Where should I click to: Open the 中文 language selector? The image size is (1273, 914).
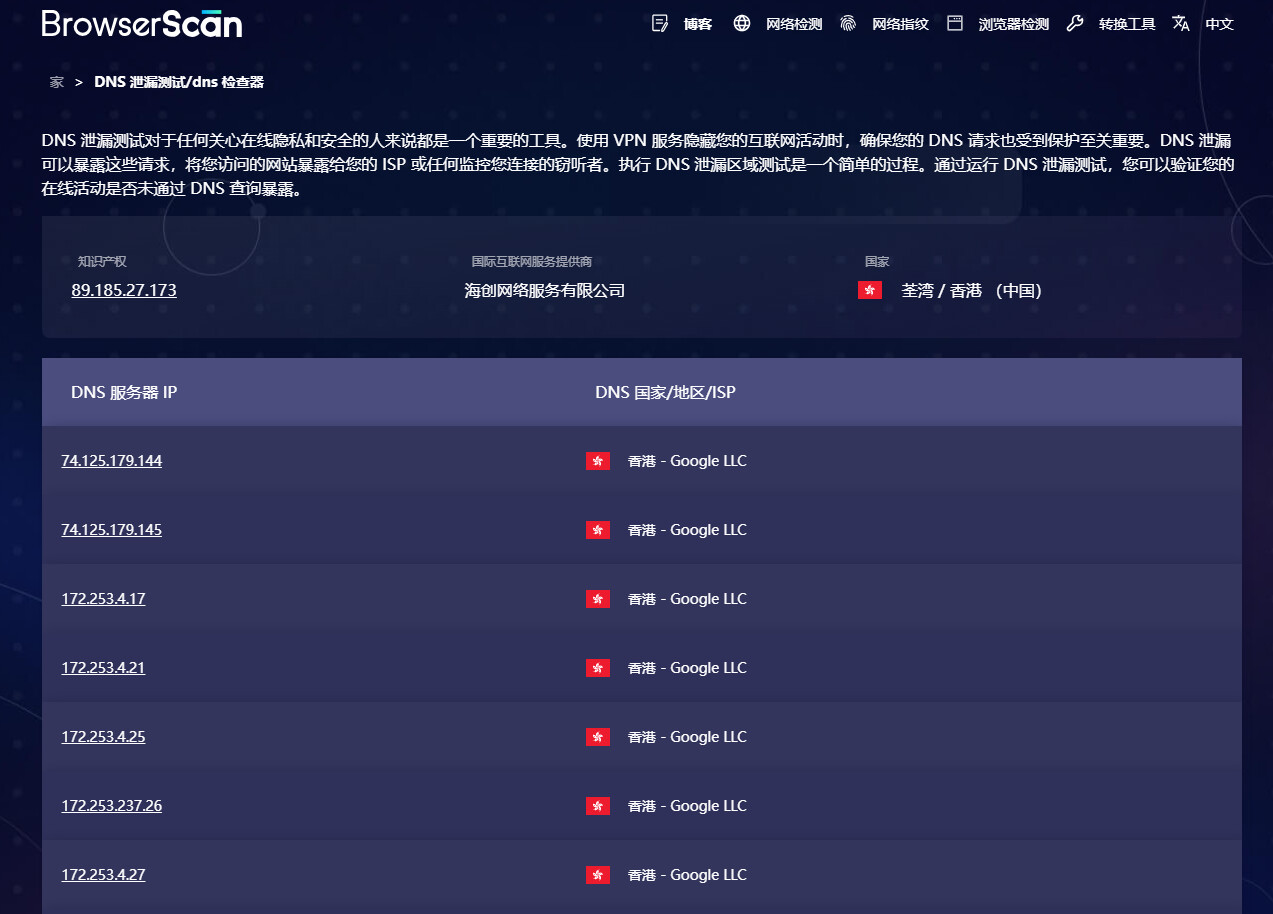click(1220, 24)
